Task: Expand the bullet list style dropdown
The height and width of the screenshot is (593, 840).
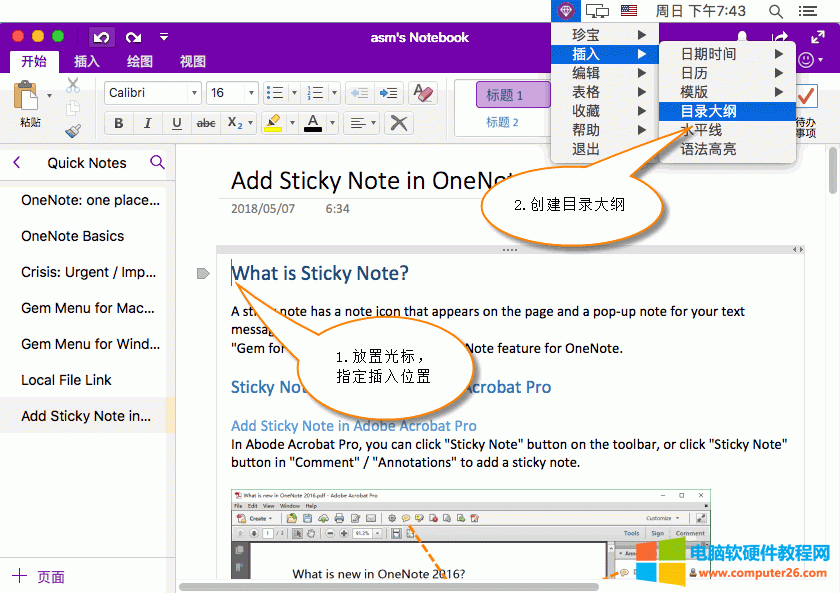Action: coord(293,93)
